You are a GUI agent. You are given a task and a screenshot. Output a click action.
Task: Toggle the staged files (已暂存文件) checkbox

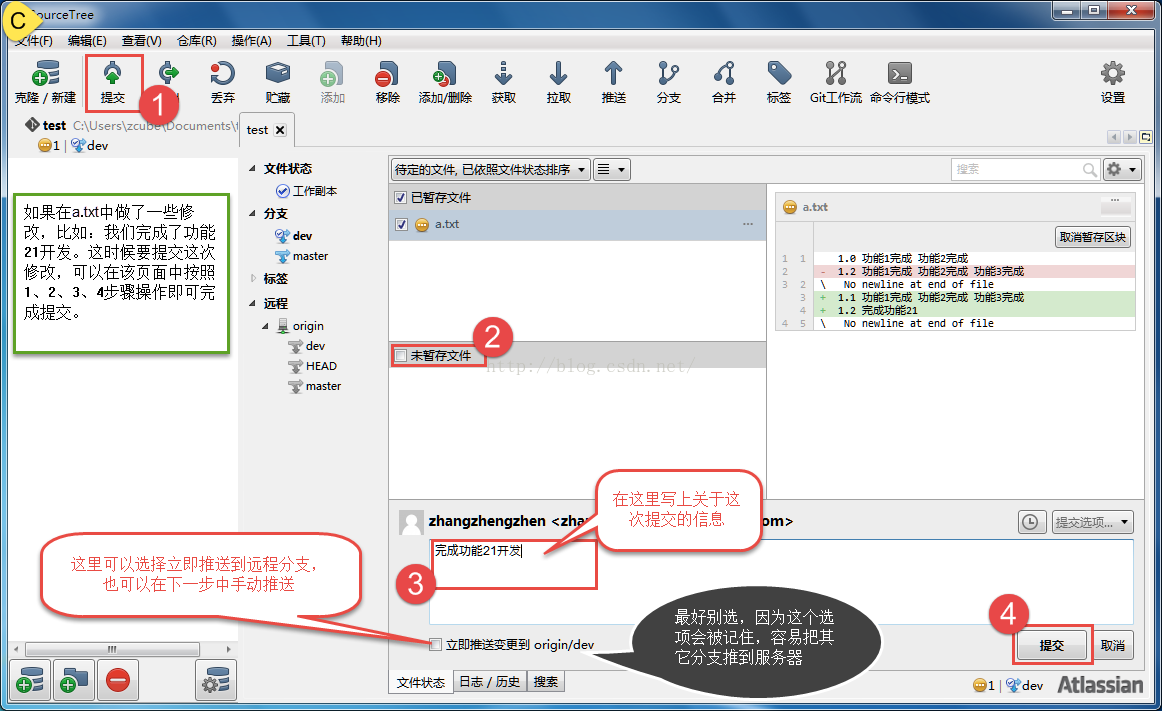tap(401, 198)
